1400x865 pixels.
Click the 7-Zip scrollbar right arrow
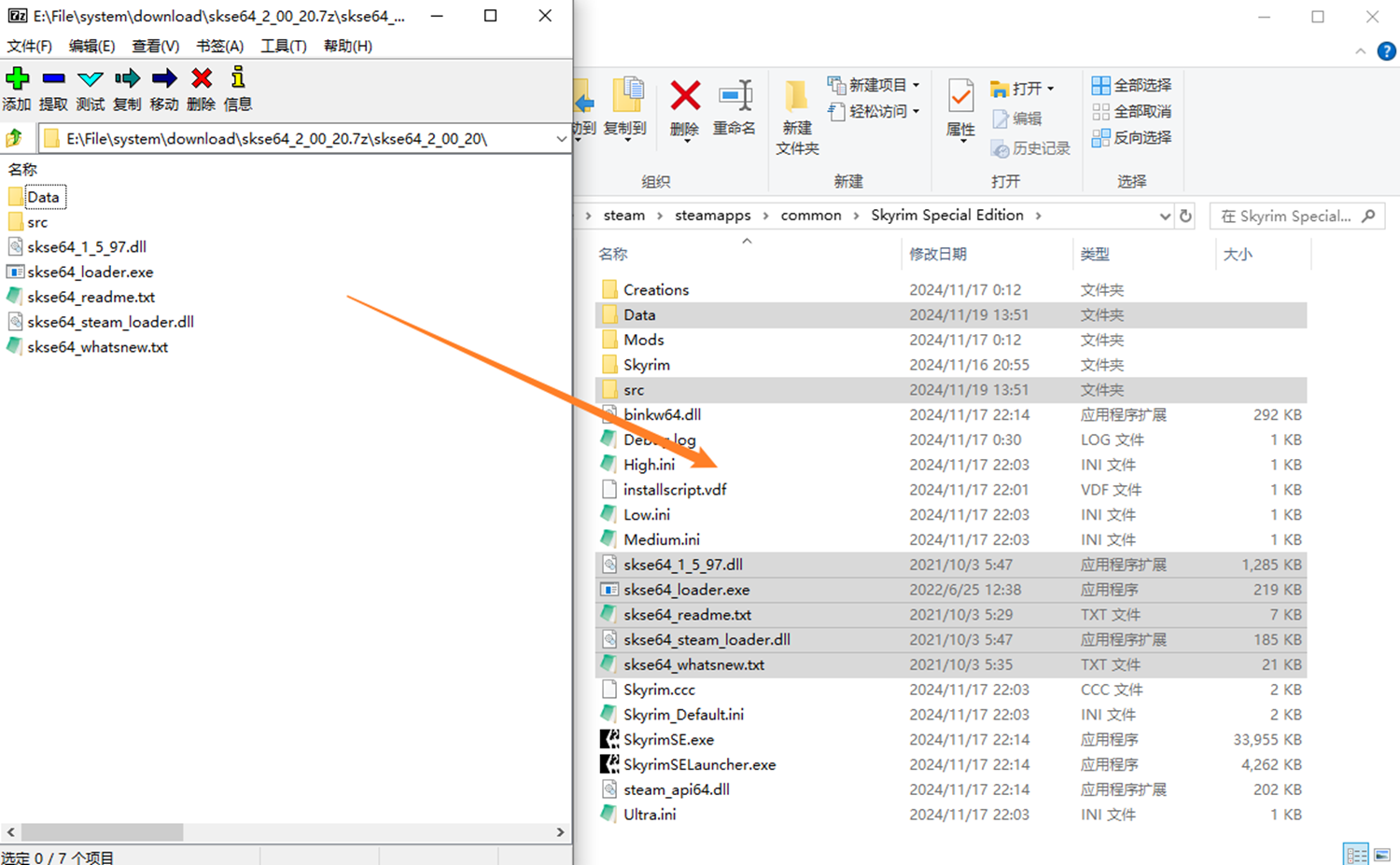coord(560,831)
